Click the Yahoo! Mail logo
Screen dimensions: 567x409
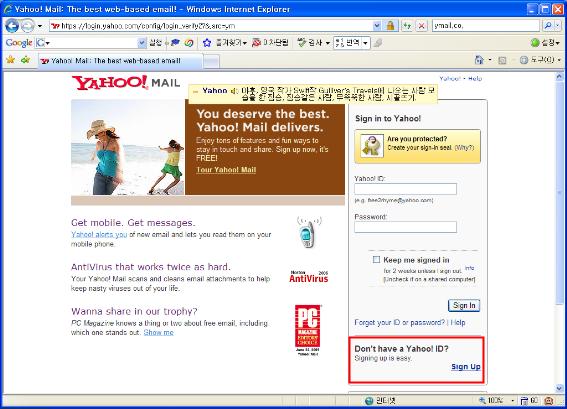(126, 83)
